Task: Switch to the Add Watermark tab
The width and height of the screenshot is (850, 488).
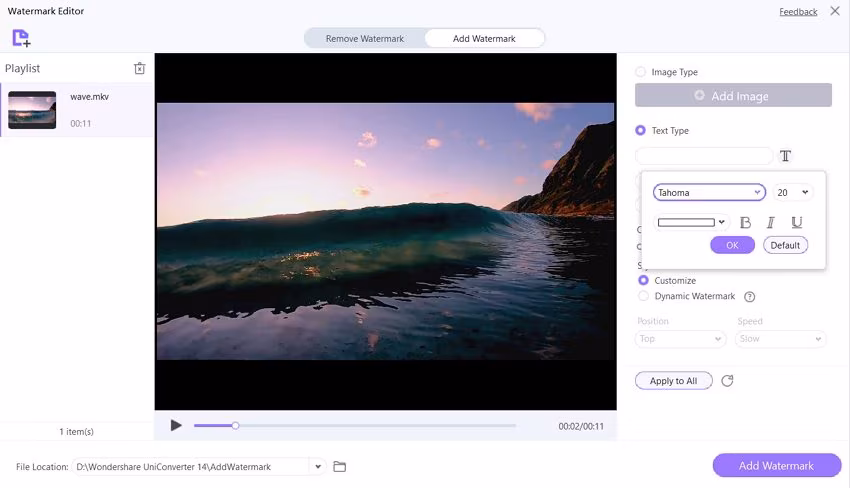Action: coord(484,38)
